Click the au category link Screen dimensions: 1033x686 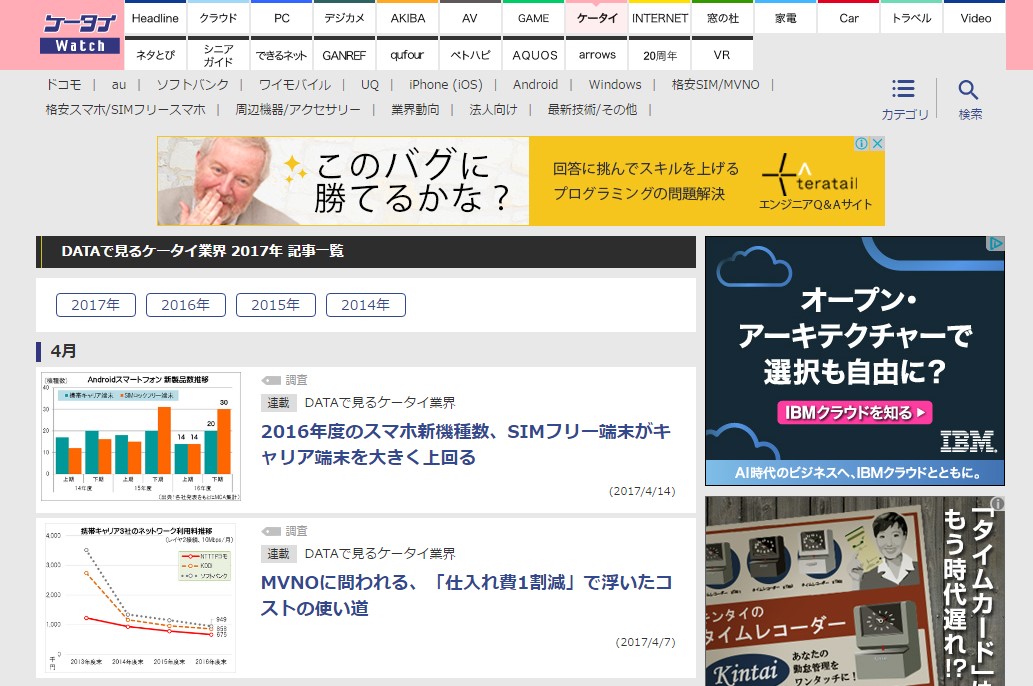tap(119, 84)
